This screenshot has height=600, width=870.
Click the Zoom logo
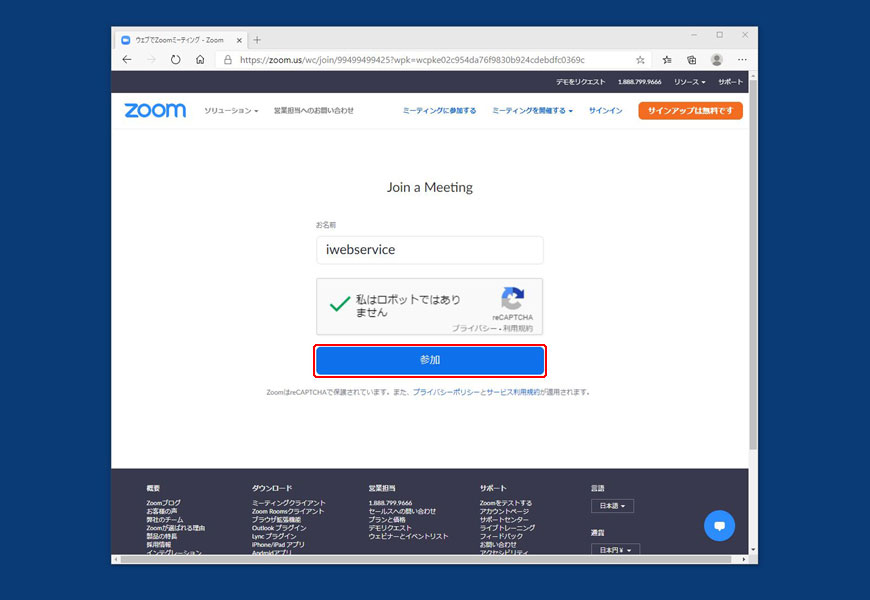point(155,110)
